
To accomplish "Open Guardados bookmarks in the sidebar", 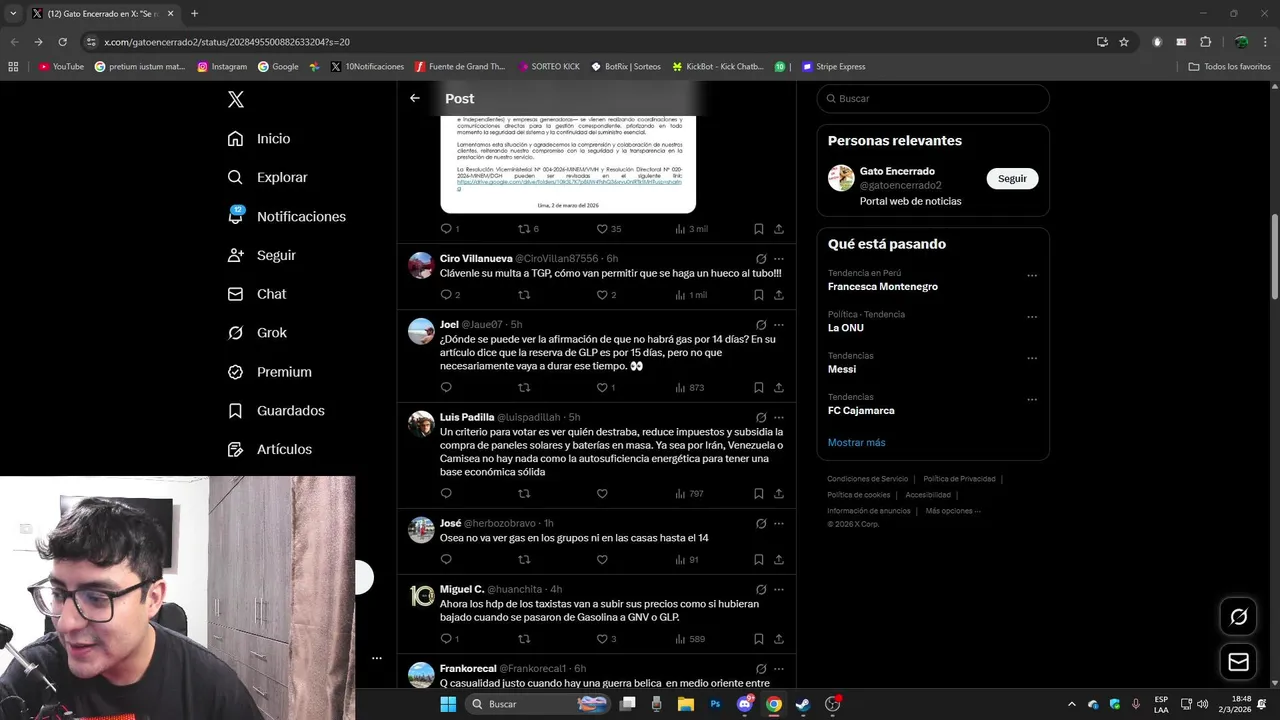I will coord(276,411).
